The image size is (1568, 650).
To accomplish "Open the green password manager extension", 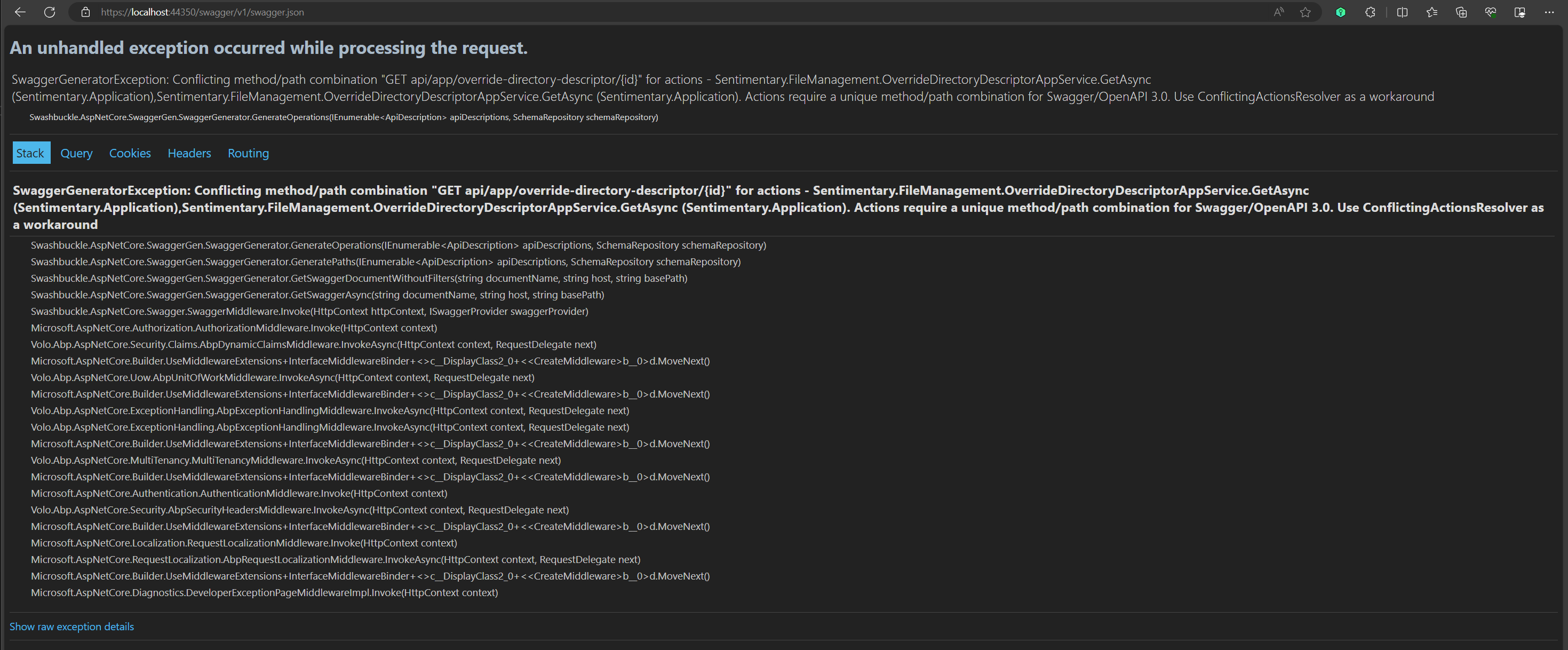I will (x=1340, y=12).
